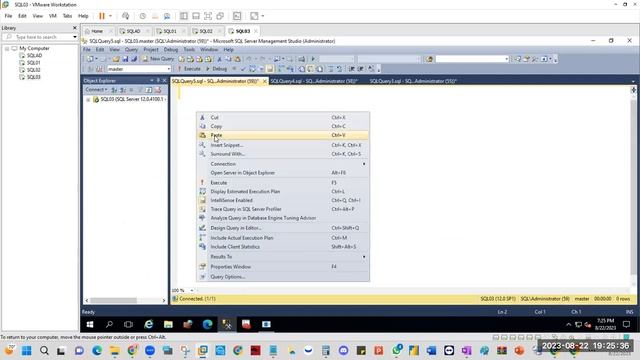Viewport: 640px width, 360px height.
Task: Open the VMware VM menu
Action: 53,16
